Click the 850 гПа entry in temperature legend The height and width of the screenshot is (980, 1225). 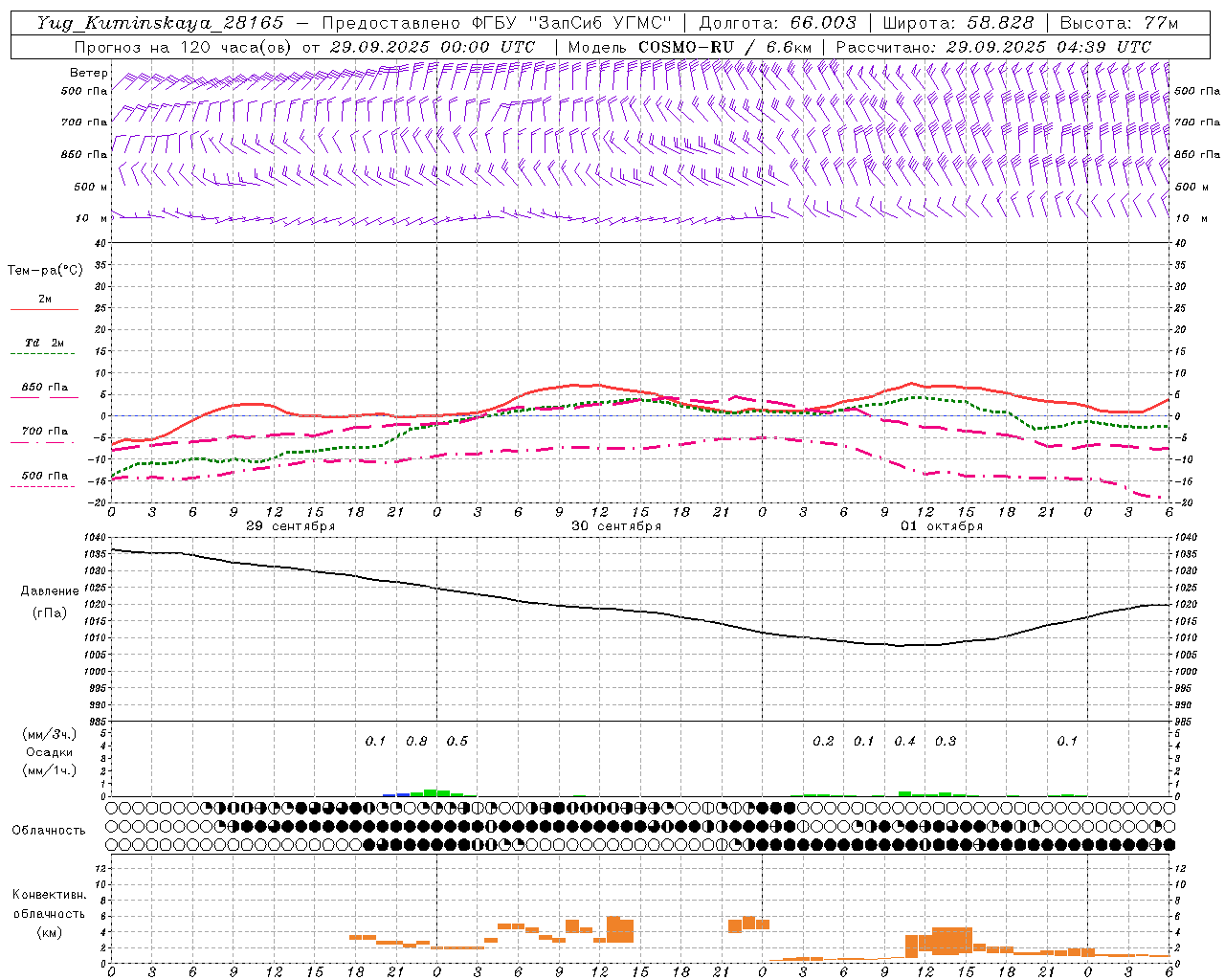[x=44, y=388]
